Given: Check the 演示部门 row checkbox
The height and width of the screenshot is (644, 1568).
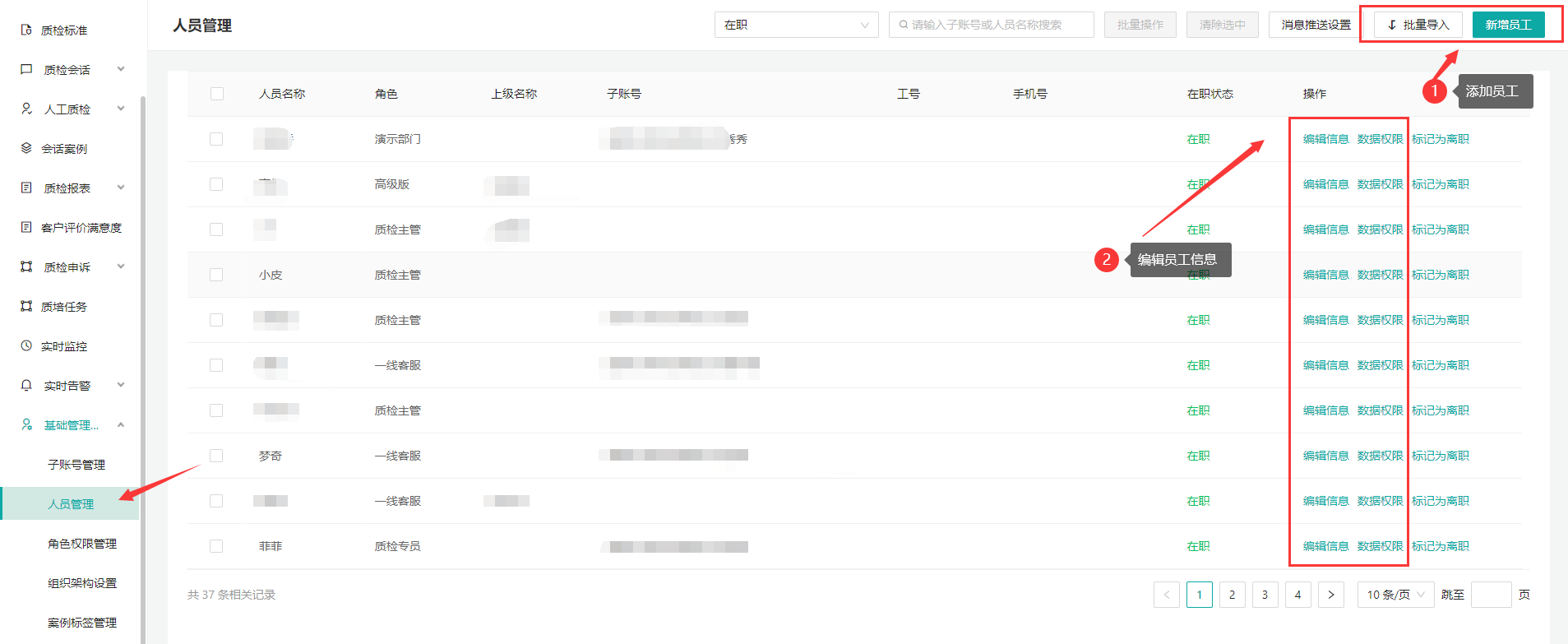Looking at the screenshot, I should (x=216, y=139).
